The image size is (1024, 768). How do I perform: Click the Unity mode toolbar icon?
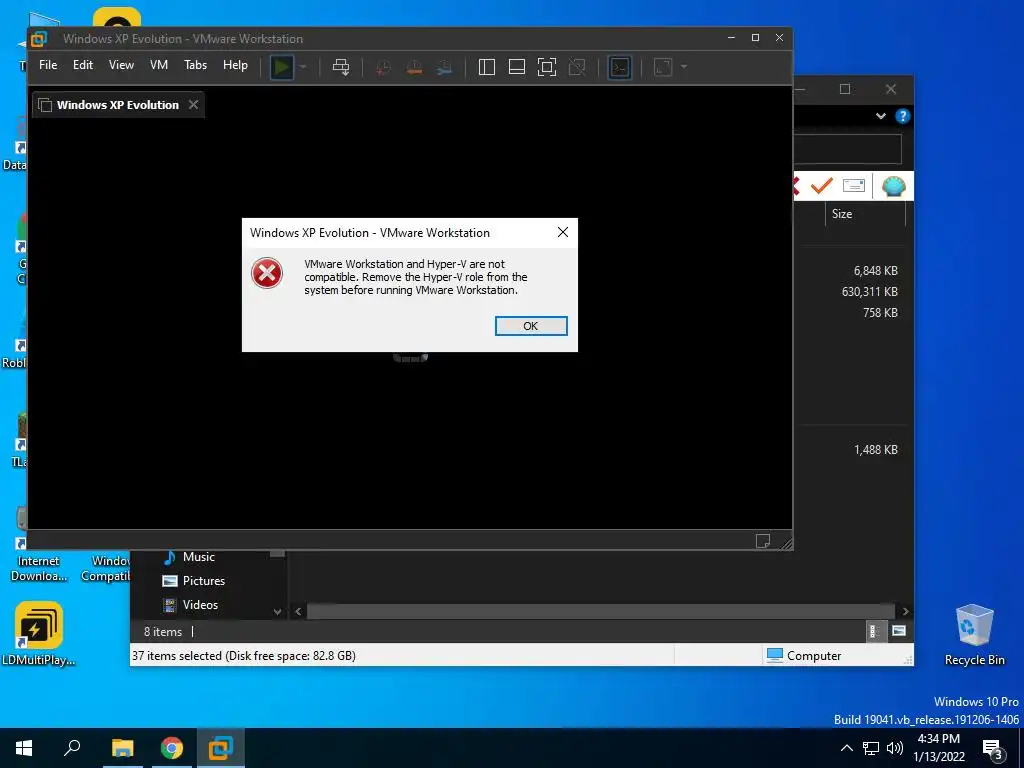tap(577, 67)
